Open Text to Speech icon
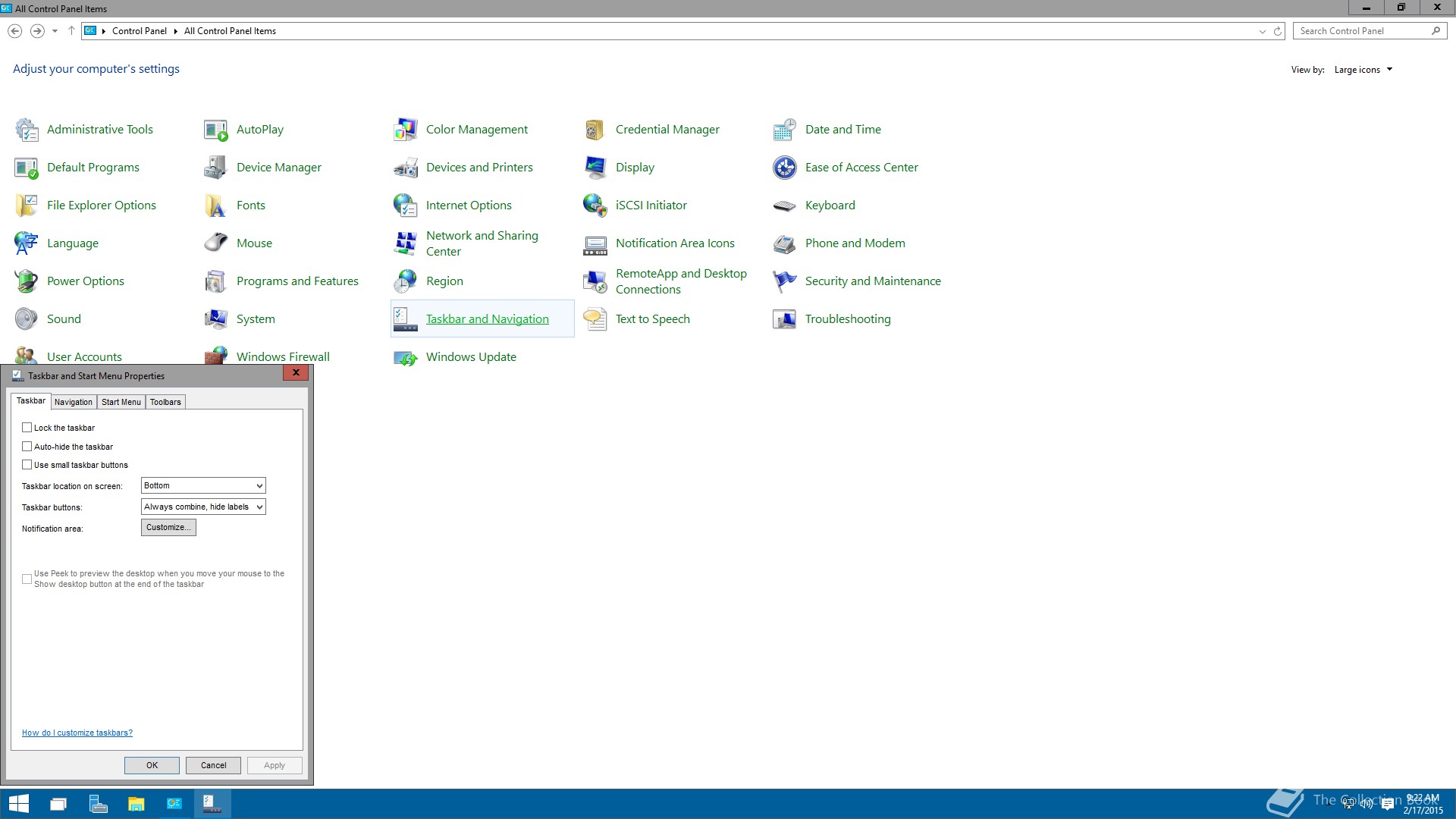This screenshot has width=1456, height=819. [595, 319]
